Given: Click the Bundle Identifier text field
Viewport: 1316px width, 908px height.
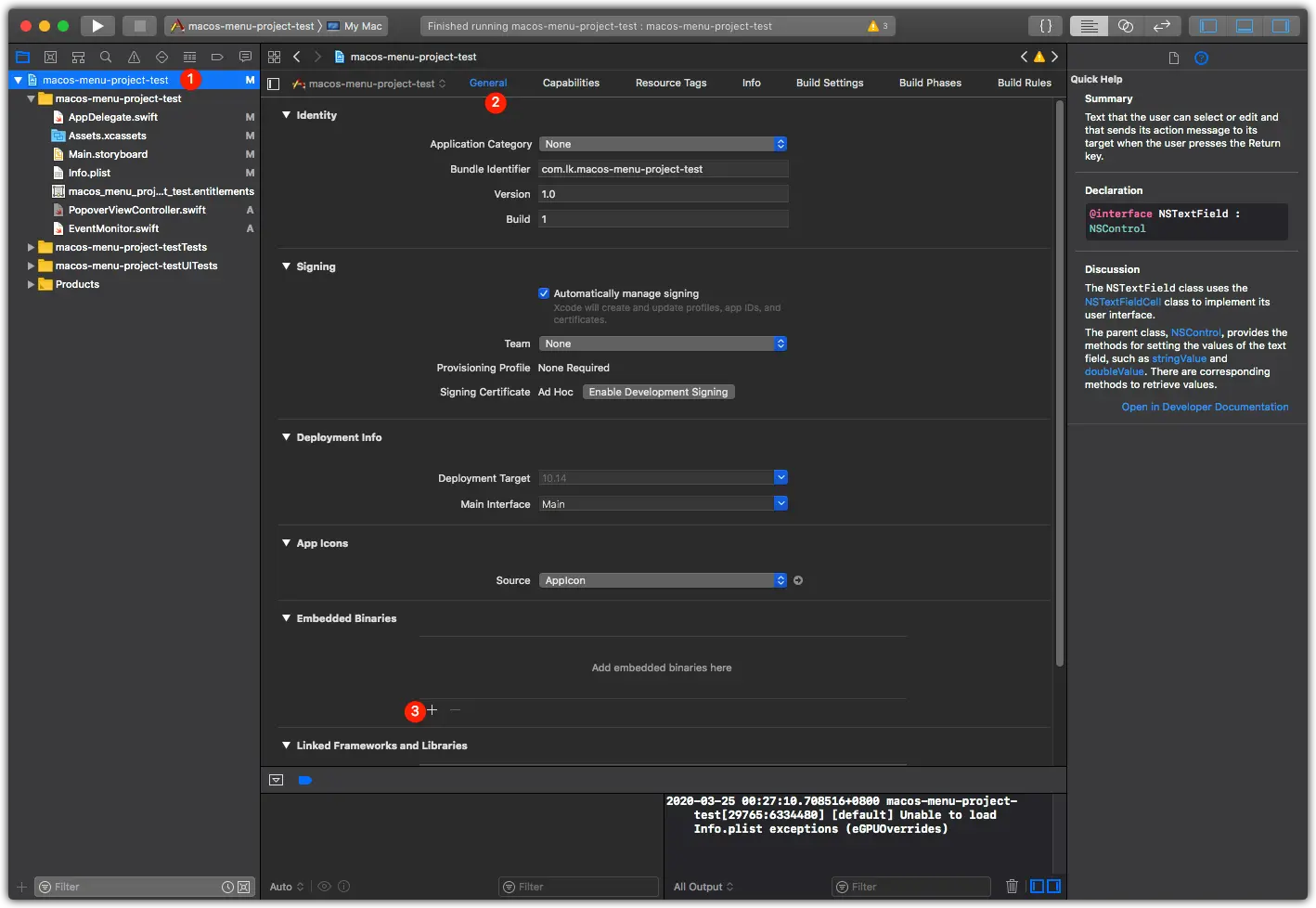Looking at the screenshot, I should (664, 169).
